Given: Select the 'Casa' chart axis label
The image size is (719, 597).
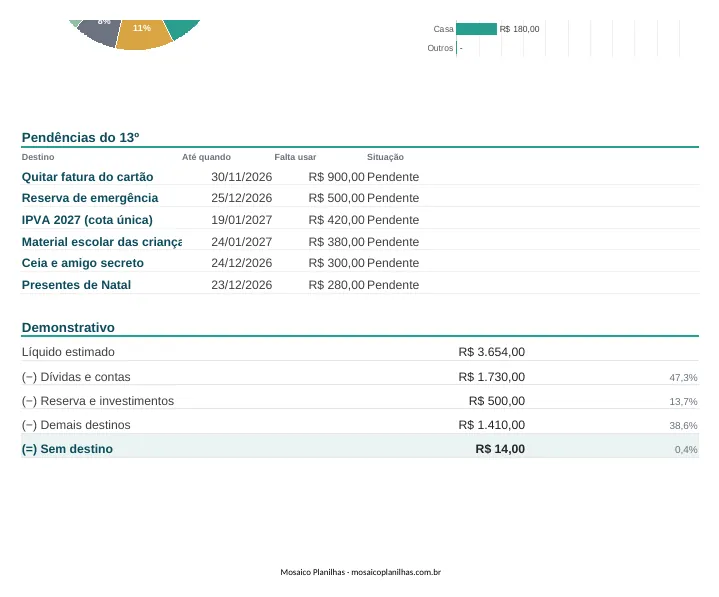Looking at the screenshot, I should [x=443, y=29].
